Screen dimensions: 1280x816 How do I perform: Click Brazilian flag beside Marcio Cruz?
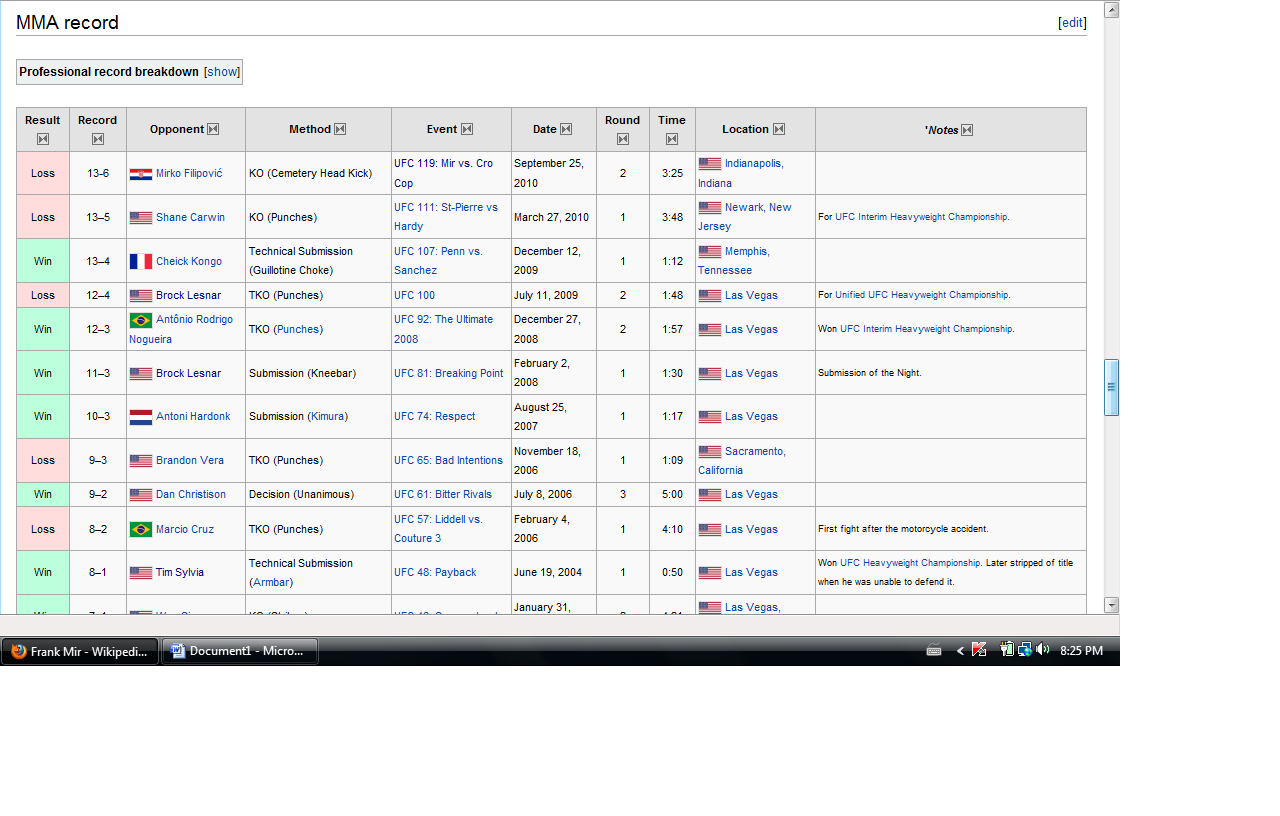pos(141,529)
